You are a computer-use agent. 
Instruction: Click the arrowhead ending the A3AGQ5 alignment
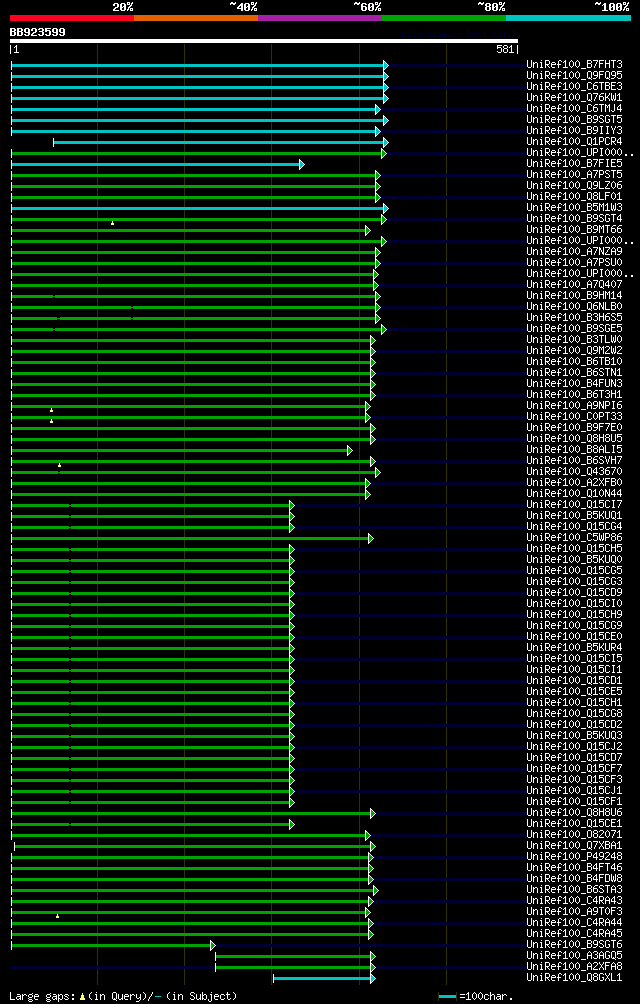372,957
